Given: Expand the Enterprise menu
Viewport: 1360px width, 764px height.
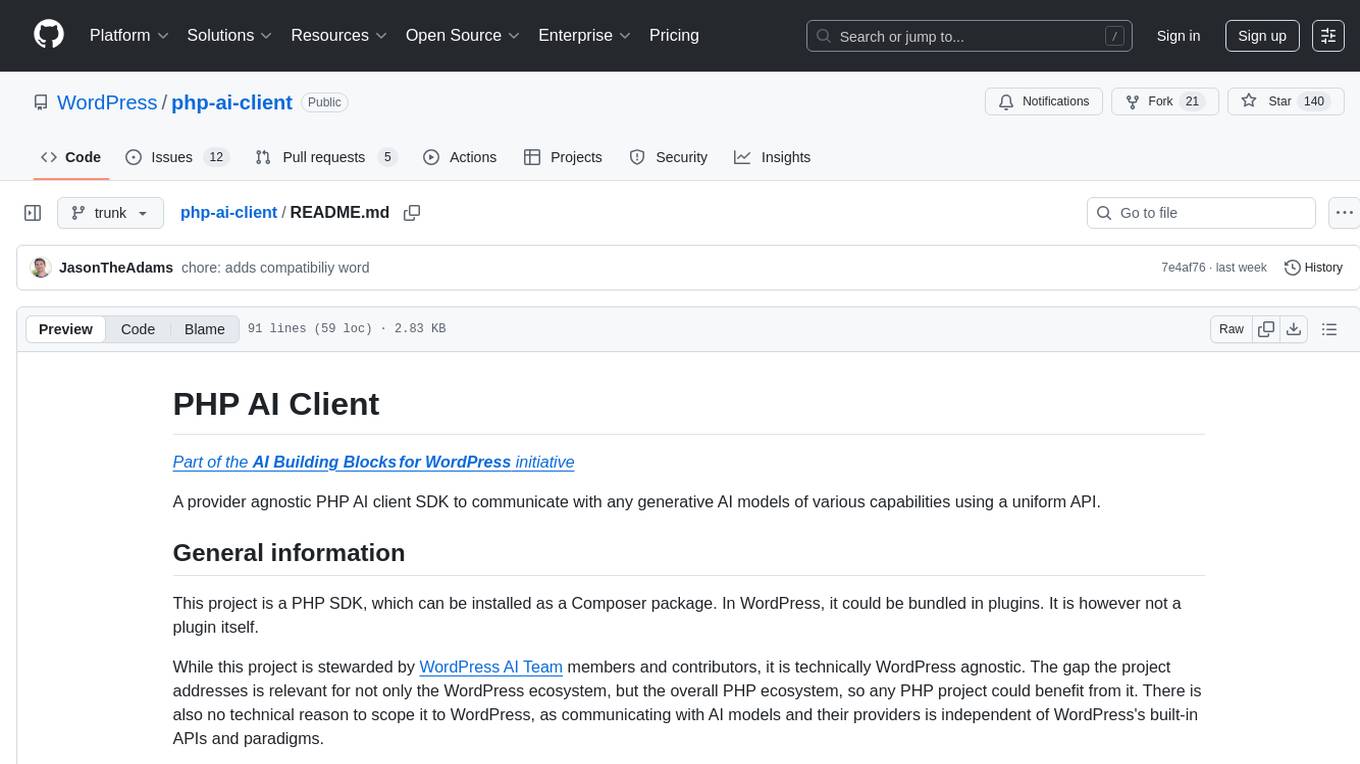Looking at the screenshot, I should tap(584, 35).
